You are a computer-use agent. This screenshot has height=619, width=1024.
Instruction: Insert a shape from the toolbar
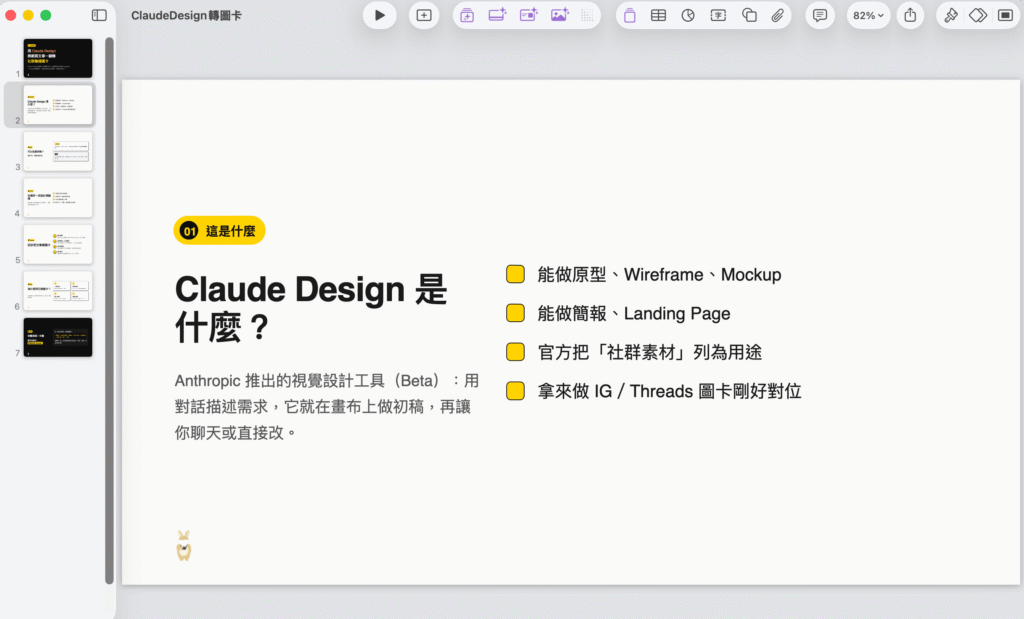click(x=749, y=16)
